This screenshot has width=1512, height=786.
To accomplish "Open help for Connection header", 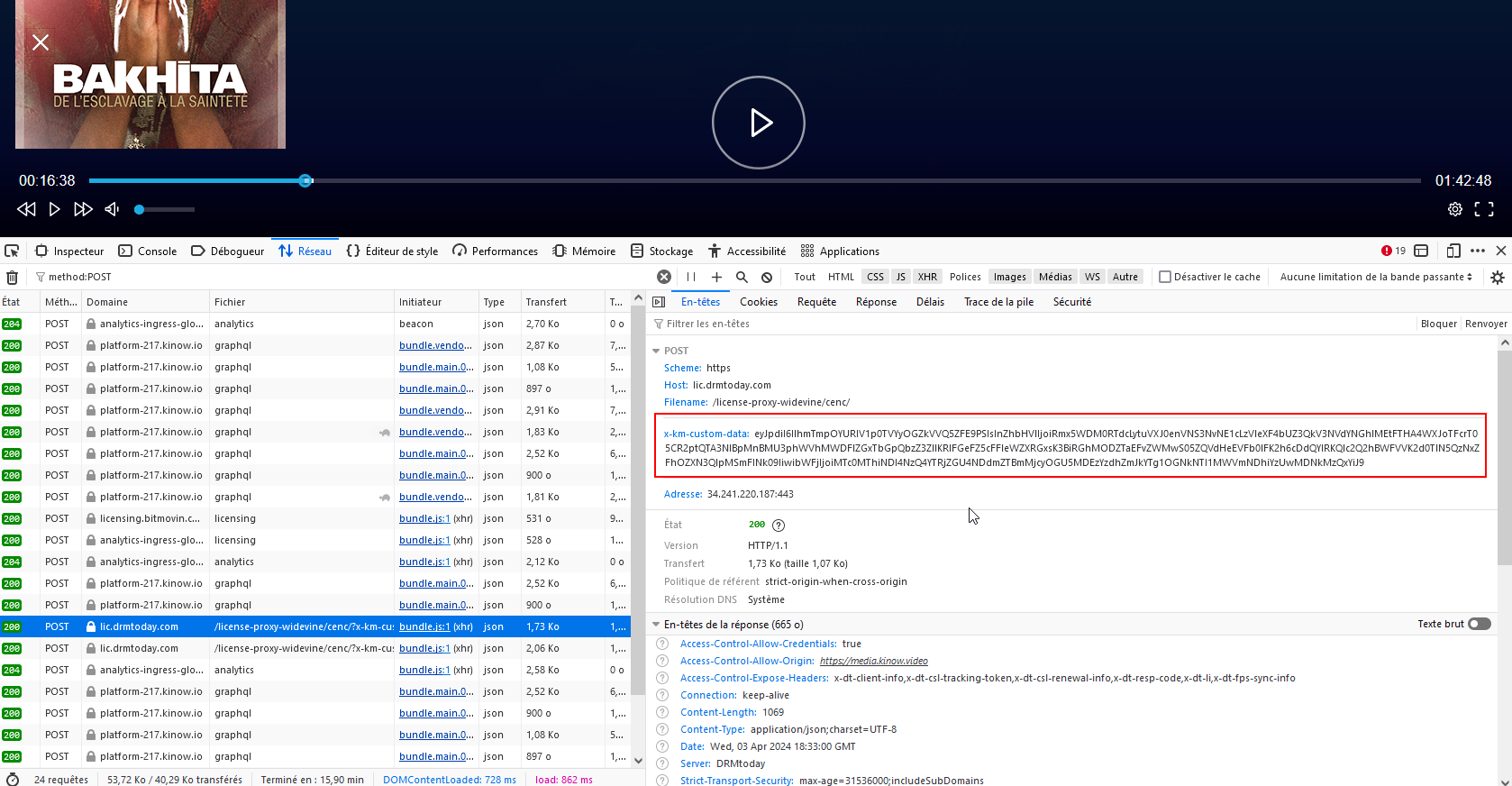I will [662, 696].
